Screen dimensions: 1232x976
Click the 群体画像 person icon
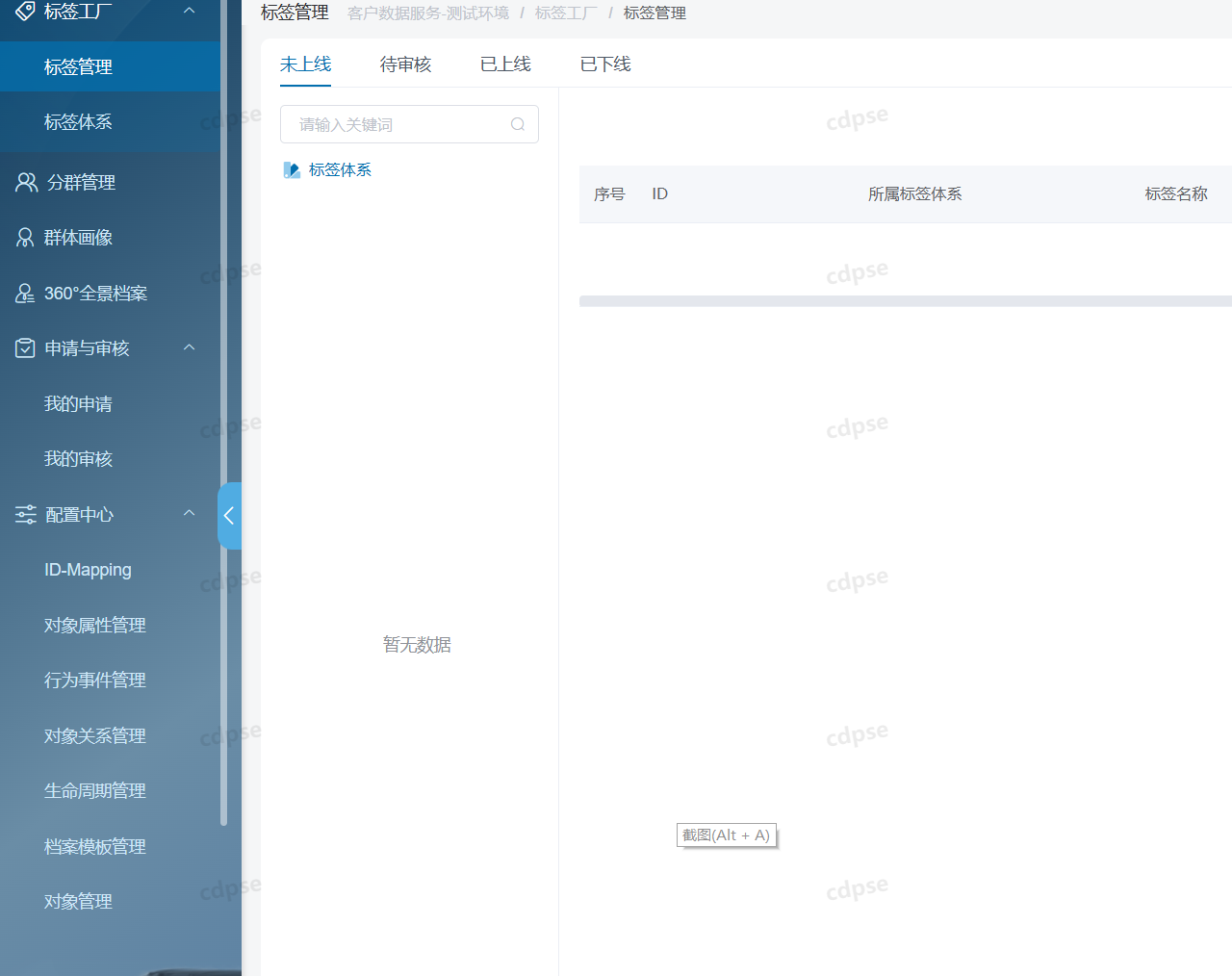[25, 238]
